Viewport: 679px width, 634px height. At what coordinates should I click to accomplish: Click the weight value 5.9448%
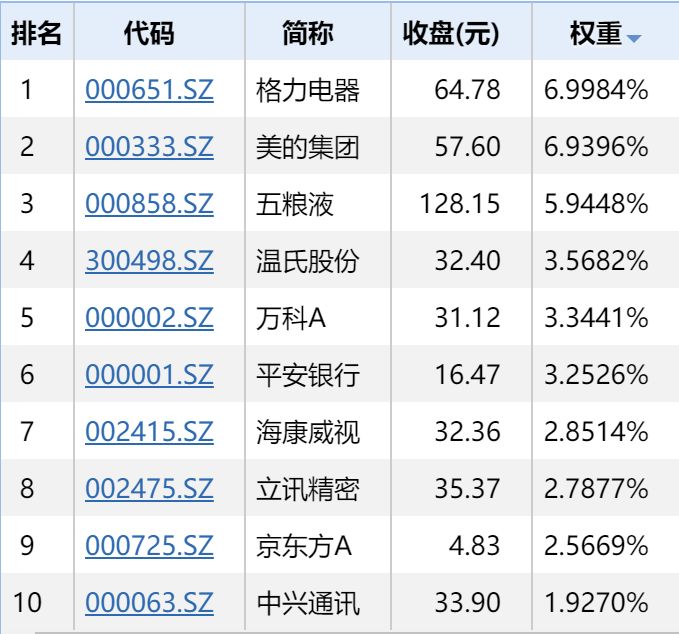click(596, 204)
